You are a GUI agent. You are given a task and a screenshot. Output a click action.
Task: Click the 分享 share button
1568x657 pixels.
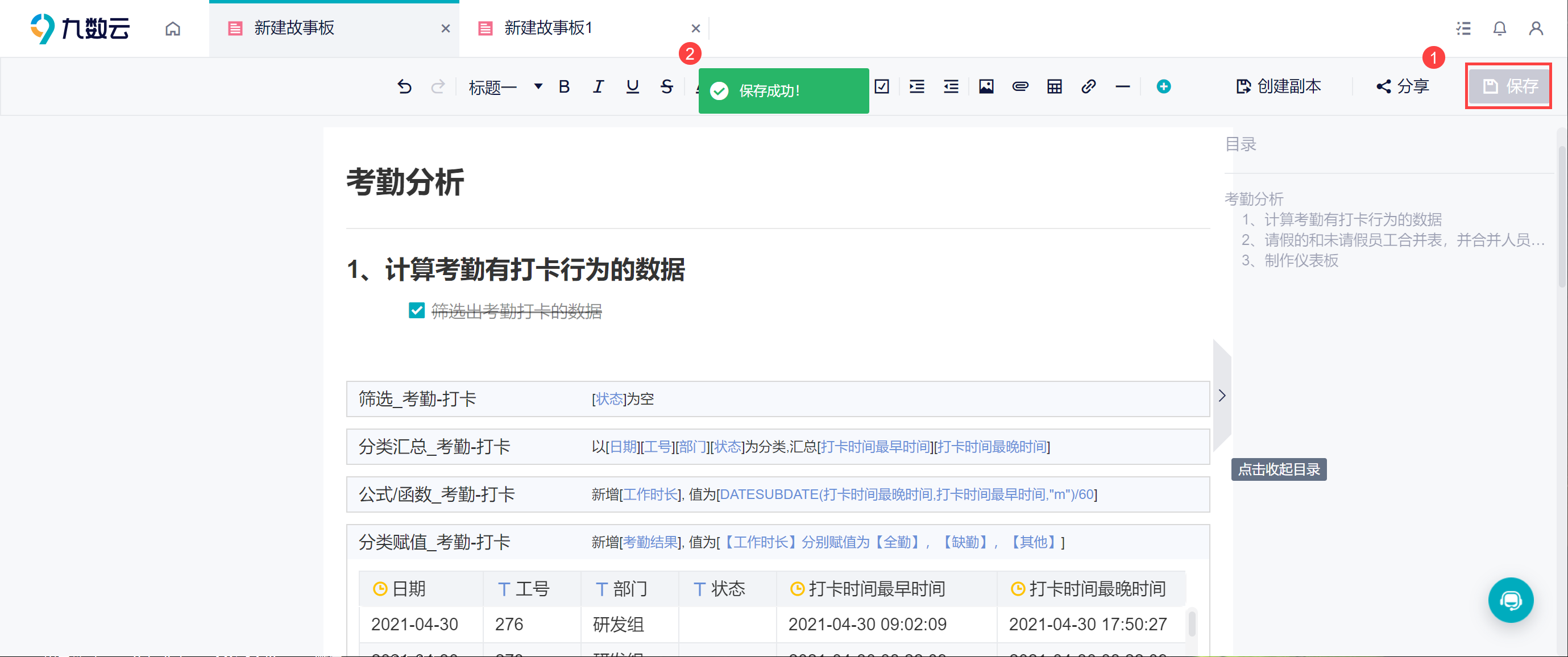tap(1403, 86)
